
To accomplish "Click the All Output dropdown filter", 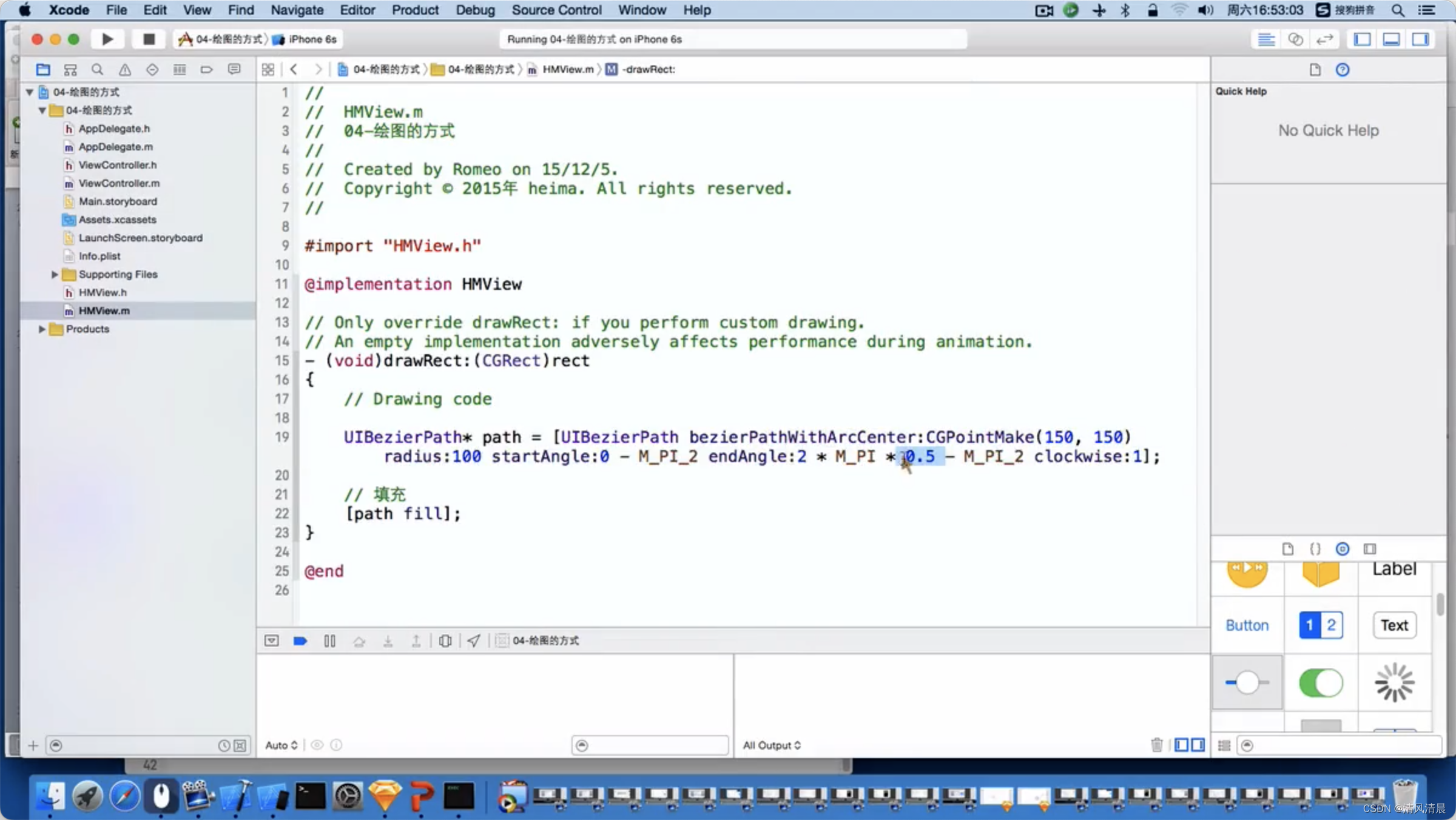I will pyautogui.click(x=772, y=744).
